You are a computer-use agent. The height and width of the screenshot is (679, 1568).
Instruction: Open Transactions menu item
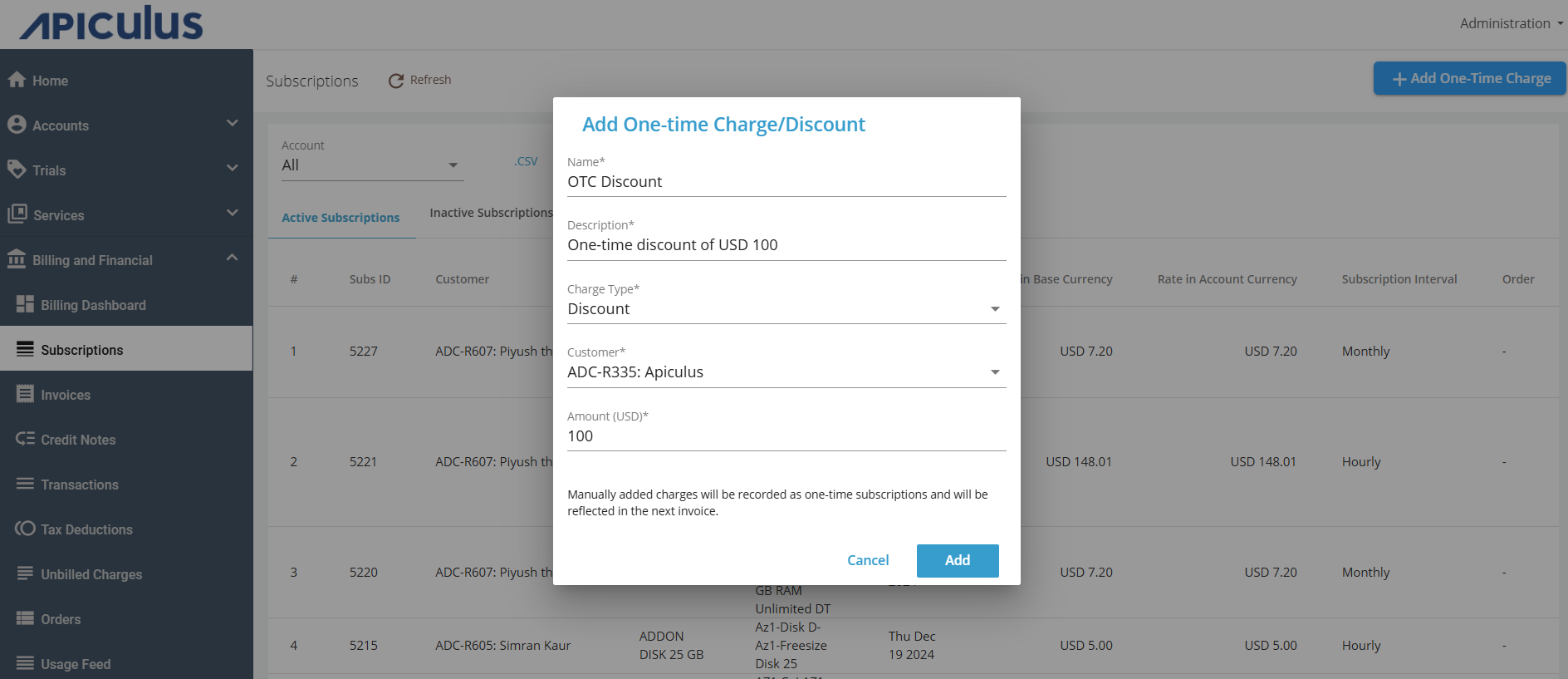tap(126, 485)
